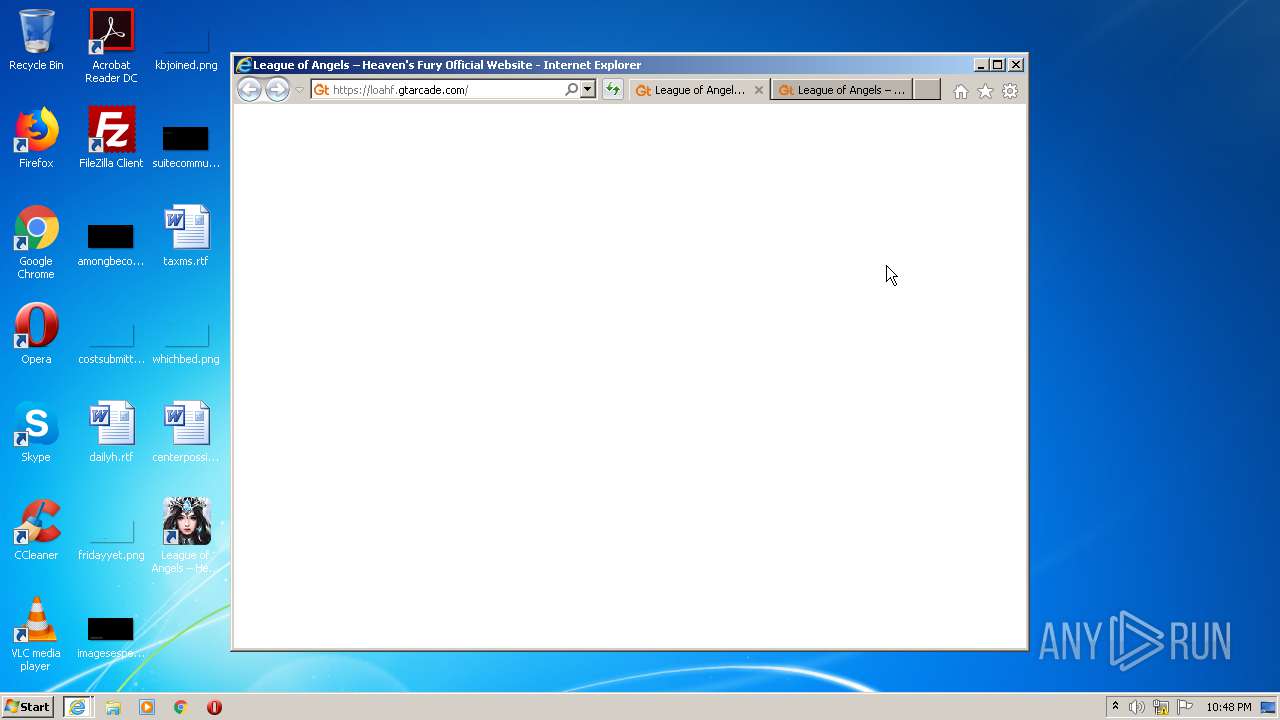The width and height of the screenshot is (1280, 720).
Task: Open the Action Center flag icon
Action: click(1185, 707)
